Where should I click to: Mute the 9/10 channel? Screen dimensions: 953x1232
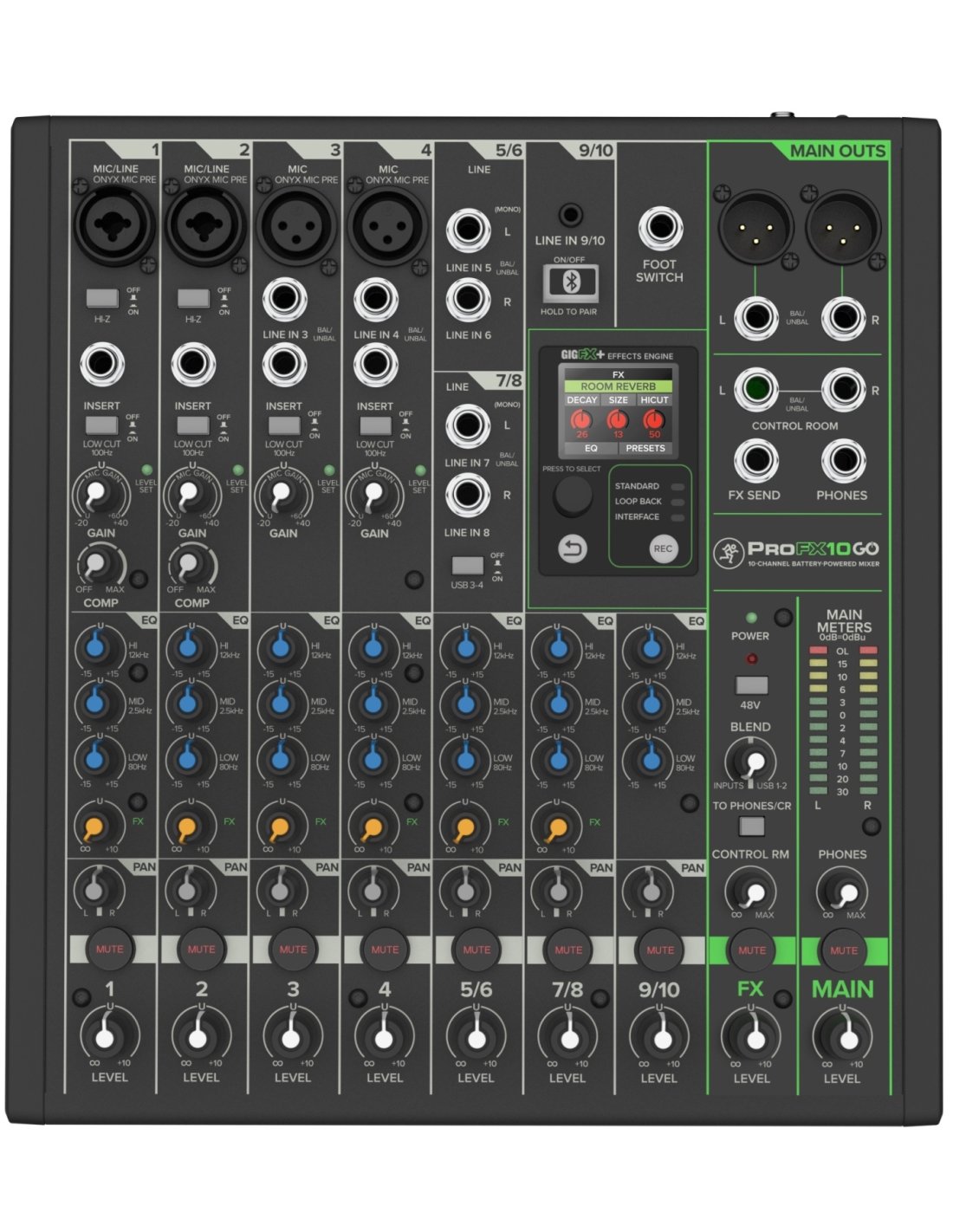pyautogui.click(x=660, y=949)
